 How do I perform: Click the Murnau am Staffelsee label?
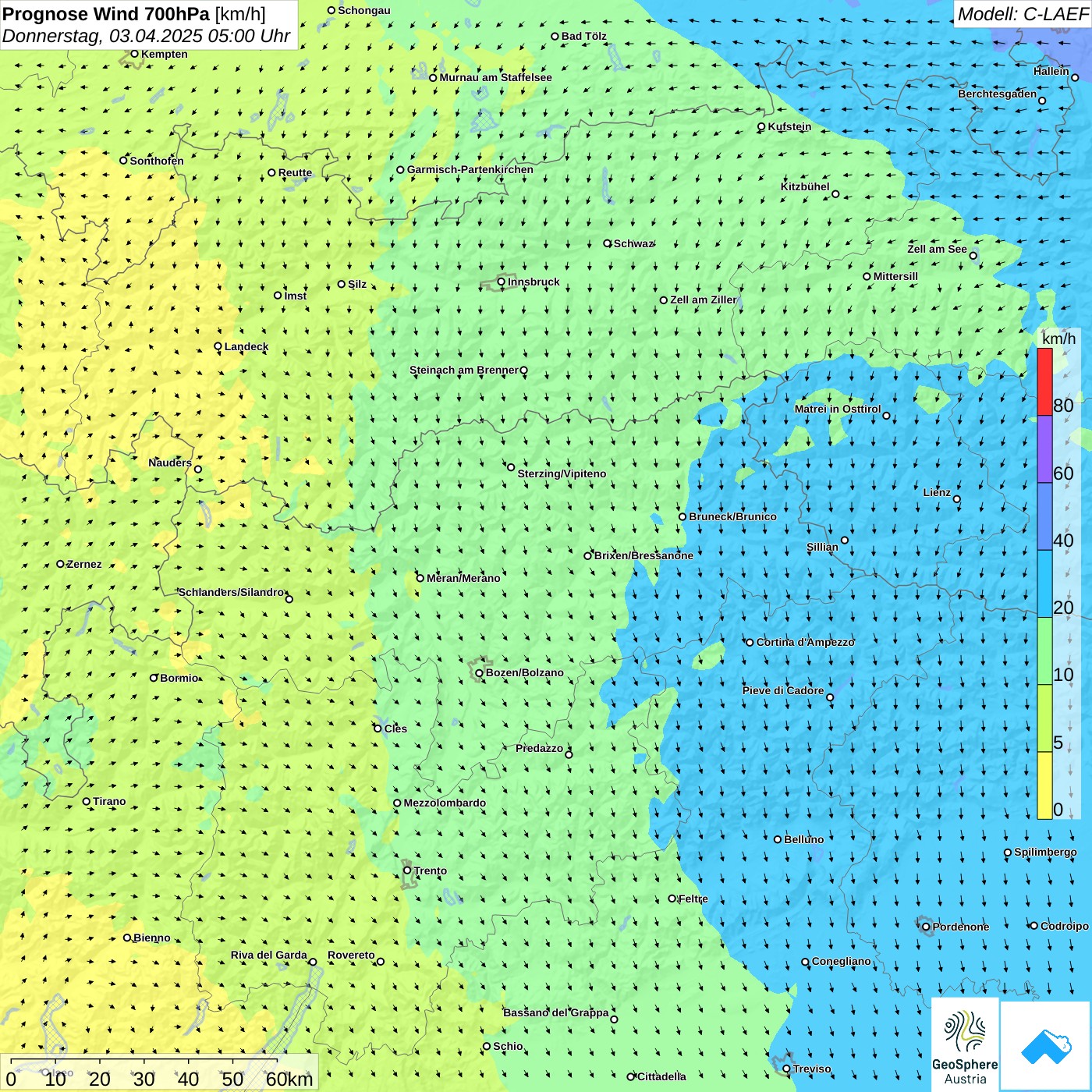[495, 77]
